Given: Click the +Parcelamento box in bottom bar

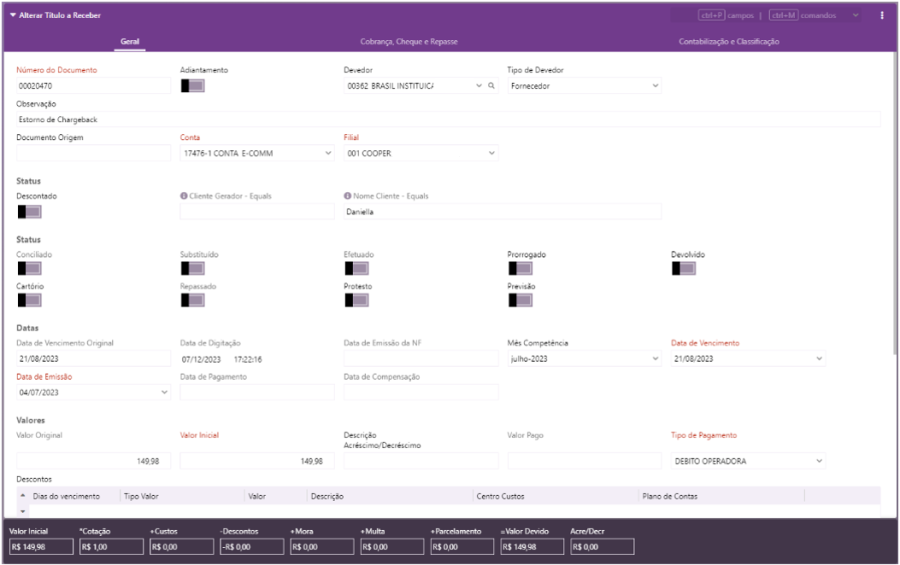Looking at the screenshot, I should [x=462, y=547].
